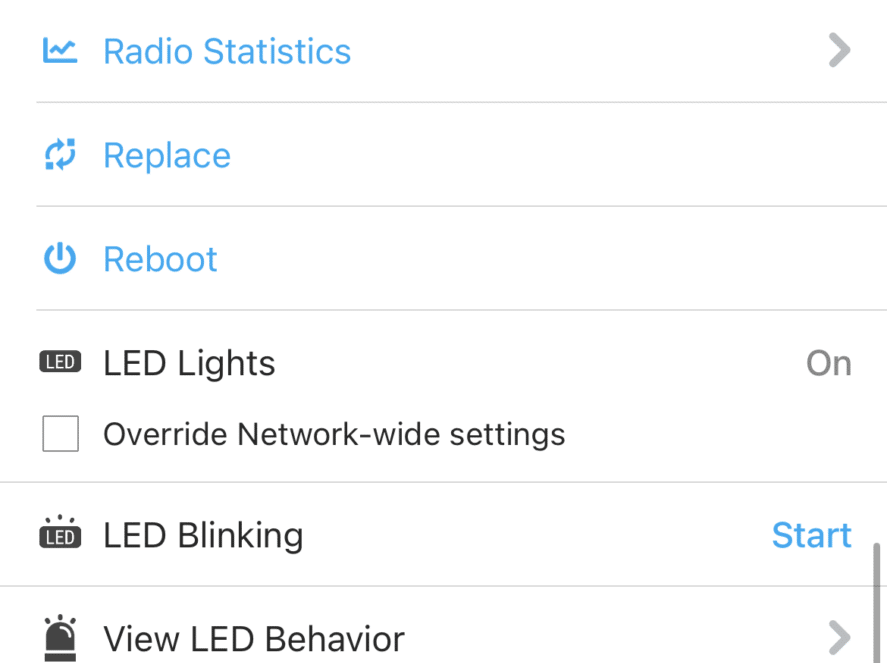Click the LED Lights badge icon
The image size is (887, 663).
pyautogui.click(x=60, y=362)
